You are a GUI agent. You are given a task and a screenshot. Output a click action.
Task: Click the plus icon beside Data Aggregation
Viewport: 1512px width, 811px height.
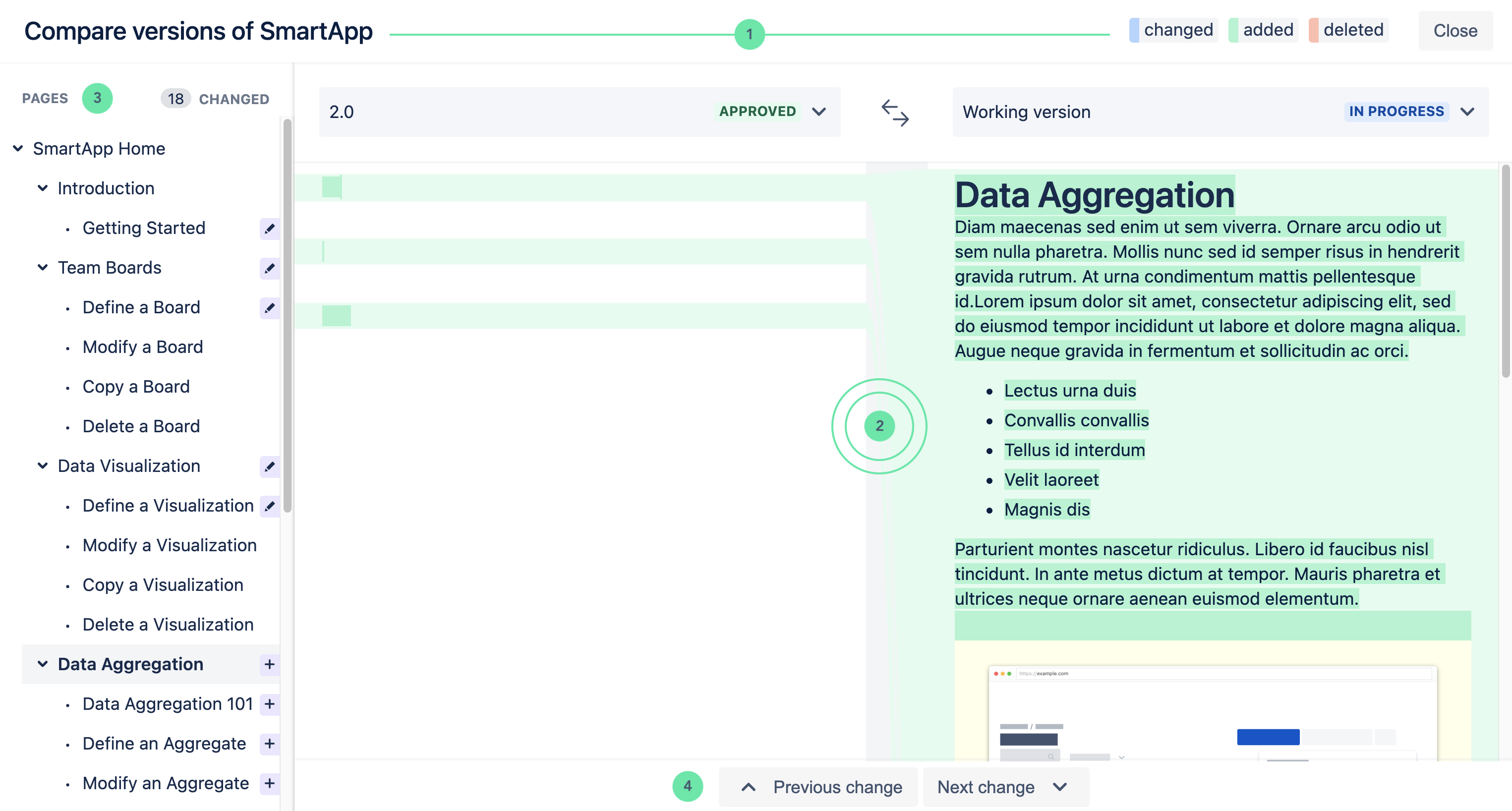click(269, 665)
